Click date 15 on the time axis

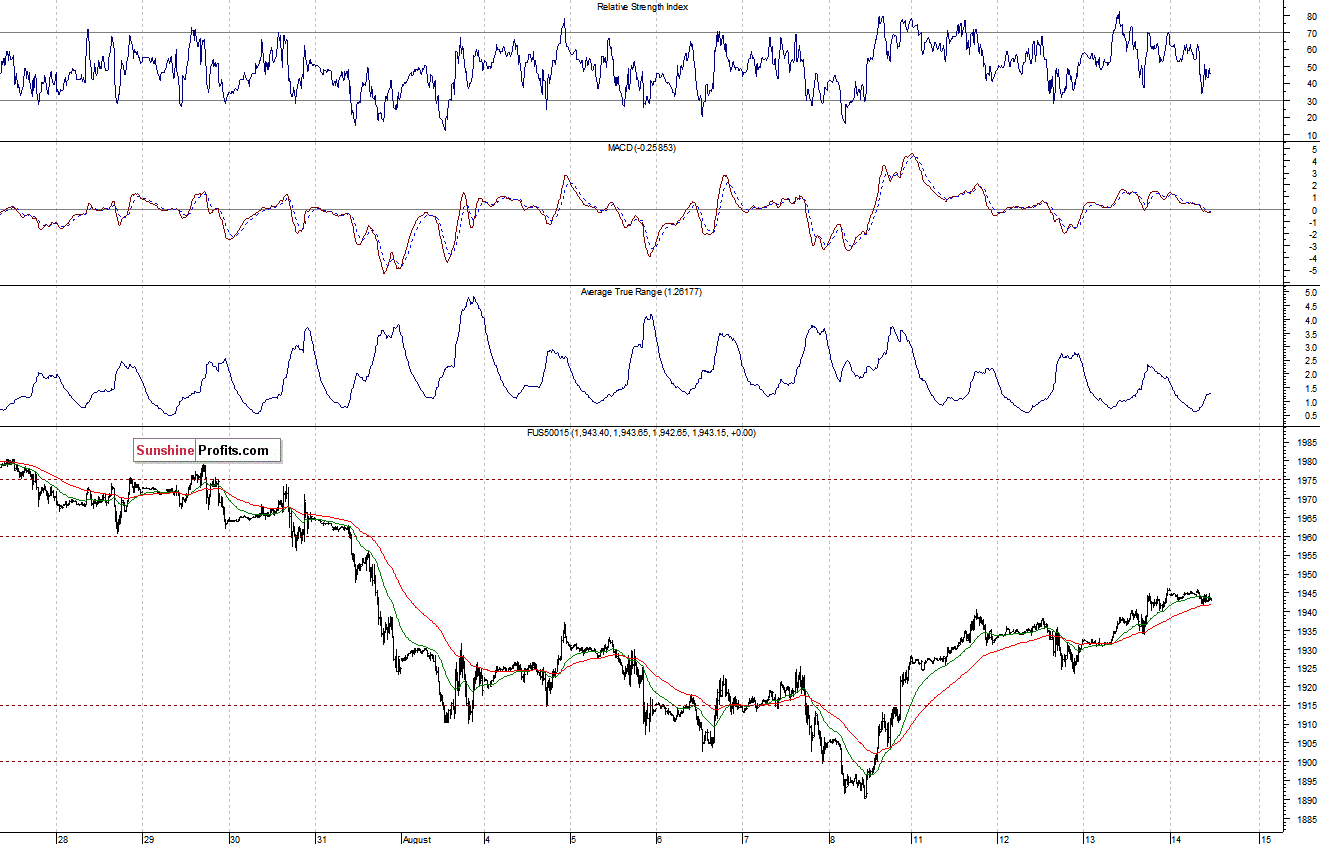click(1265, 839)
